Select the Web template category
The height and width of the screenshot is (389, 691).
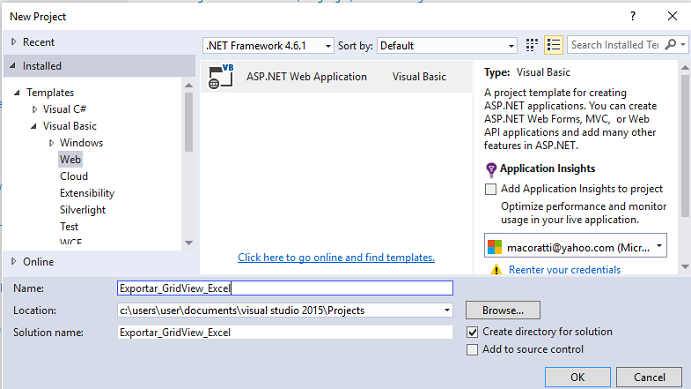pos(71,159)
